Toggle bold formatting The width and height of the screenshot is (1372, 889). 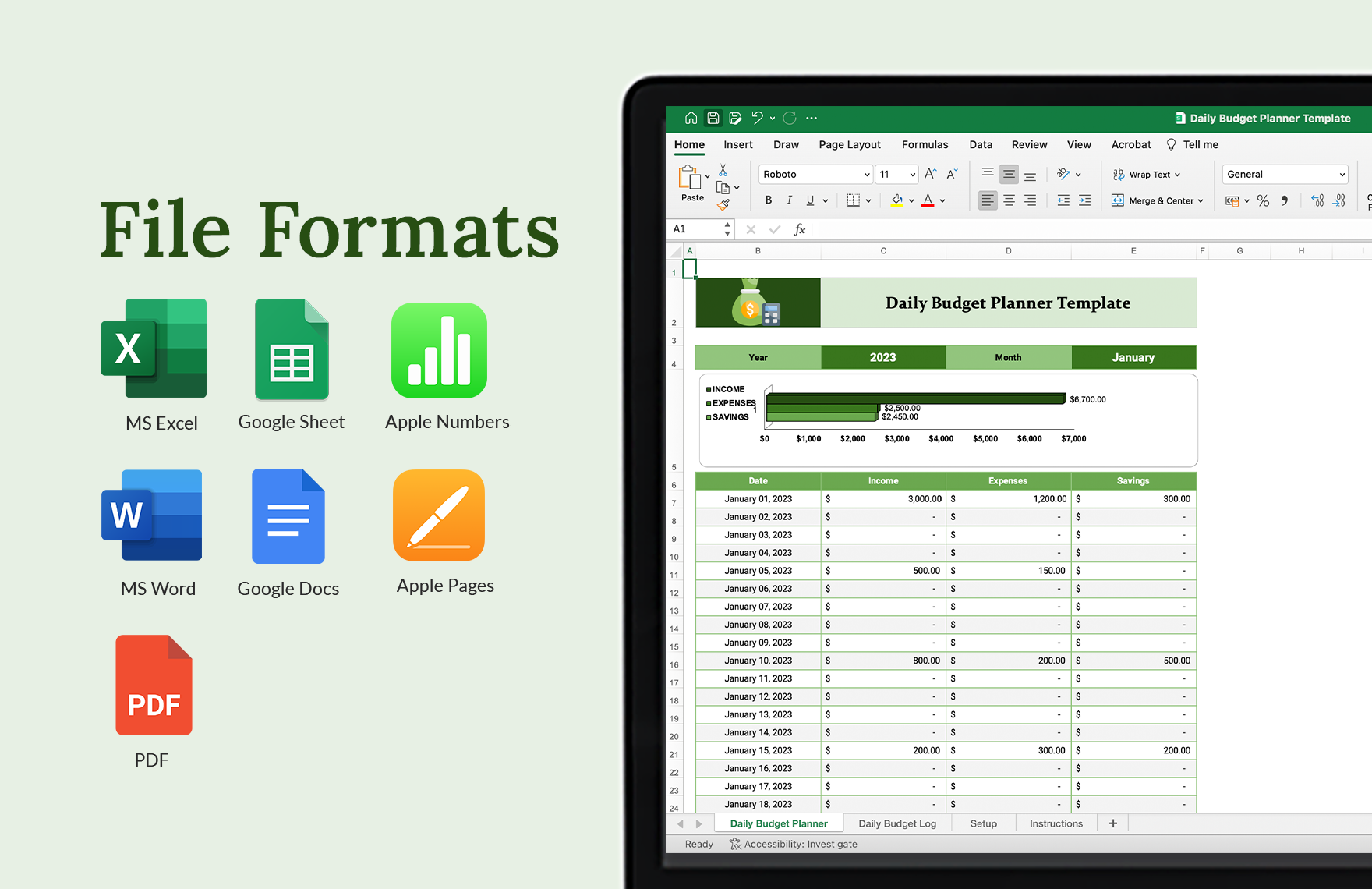click(769, 200)
